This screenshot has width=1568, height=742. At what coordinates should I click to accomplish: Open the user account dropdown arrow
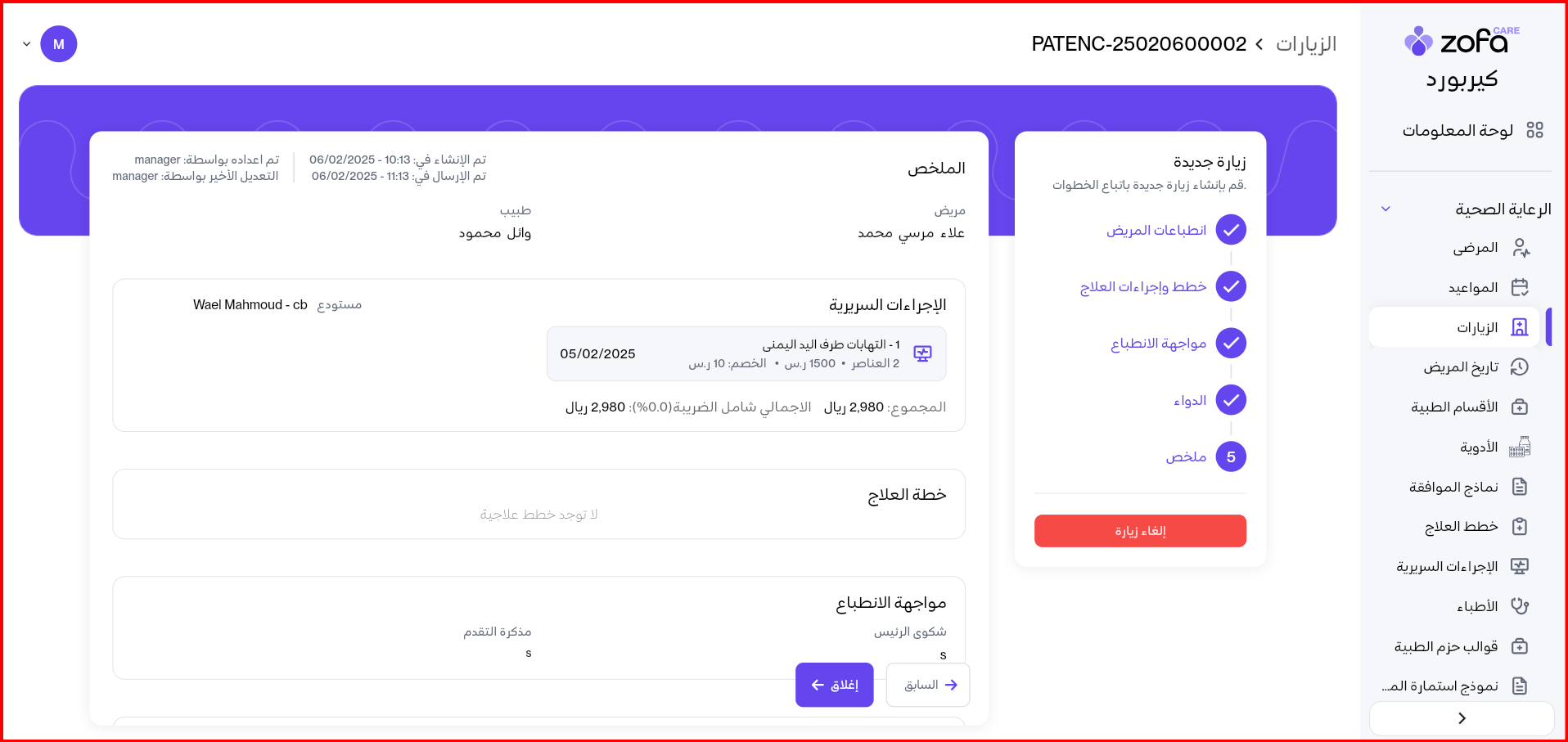[27, 44]
